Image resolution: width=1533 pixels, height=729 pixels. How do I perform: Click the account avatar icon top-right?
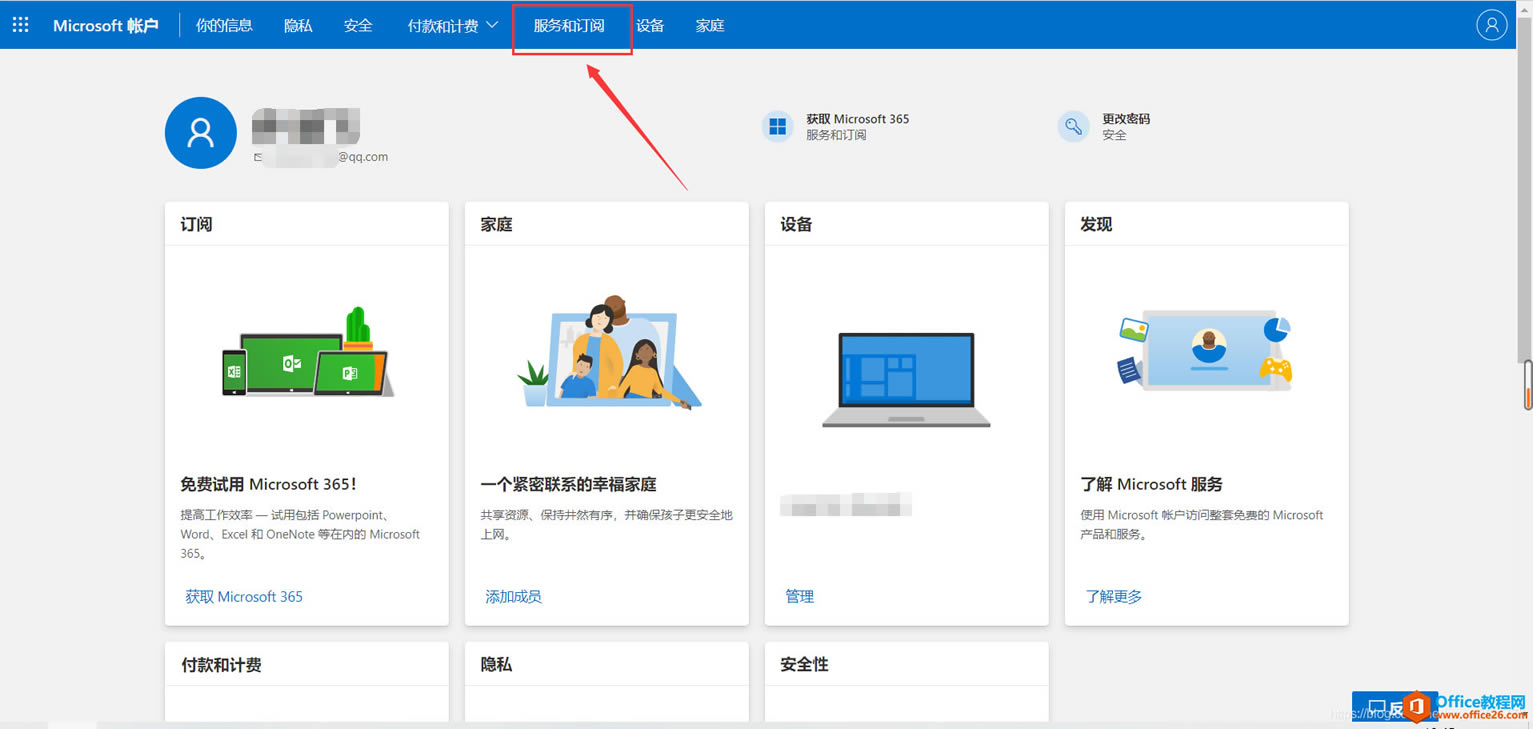(1491, 24)
